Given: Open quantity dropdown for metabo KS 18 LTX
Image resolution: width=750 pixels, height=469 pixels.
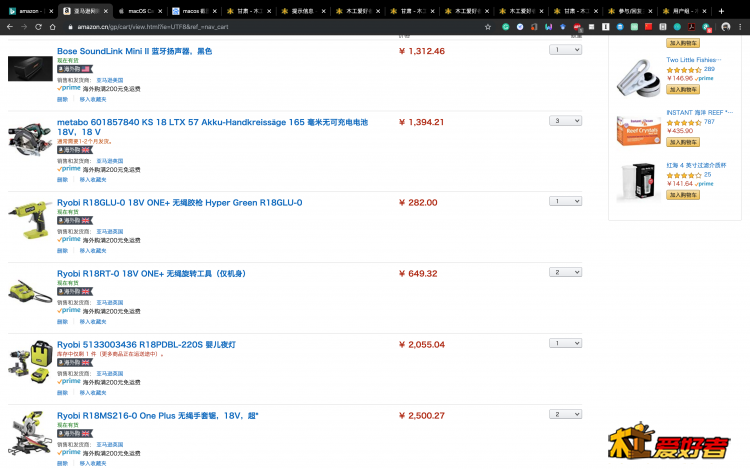Looking at the screenshot, I should pos(565,121).
